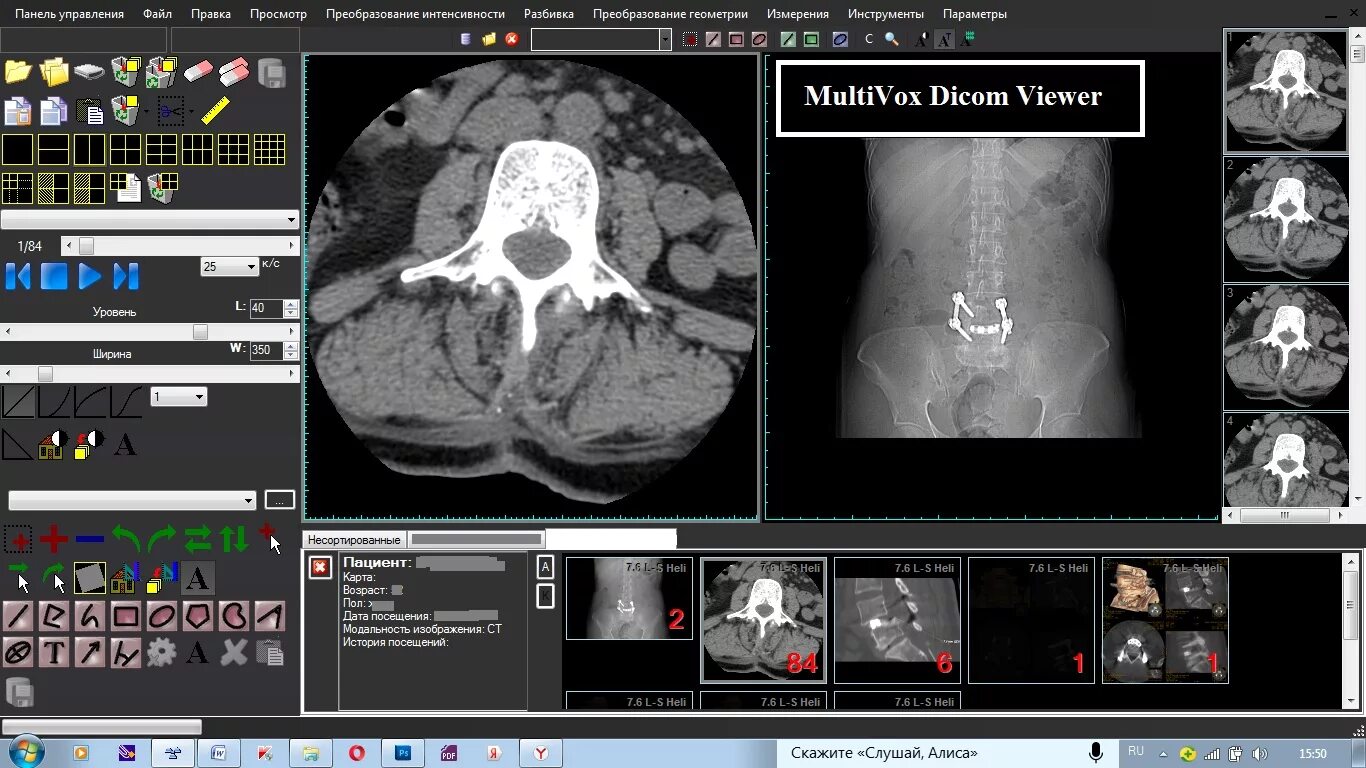The height and width of the screenshot is (768, 1366).
Task: Open the wide dropdown below layout icons
Action: (x=150, y=219)
